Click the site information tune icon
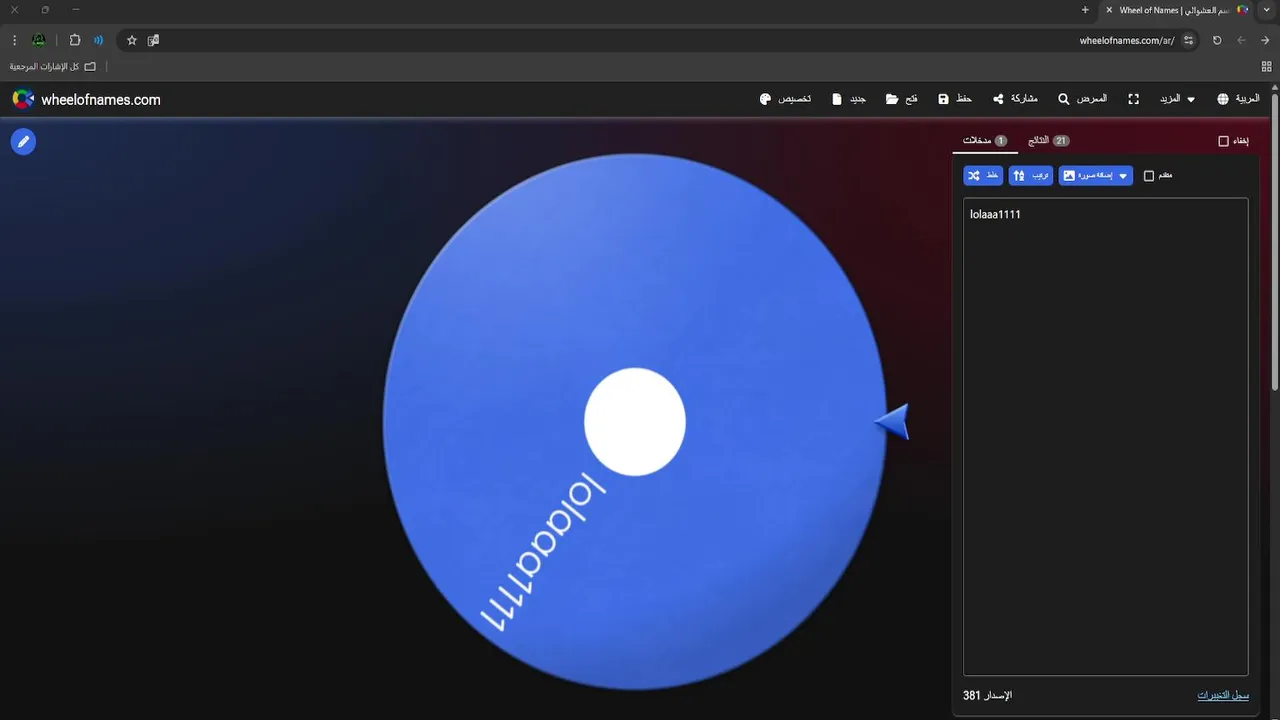This screenshot has width=1280, height=720. click(x=1188, y=40)
